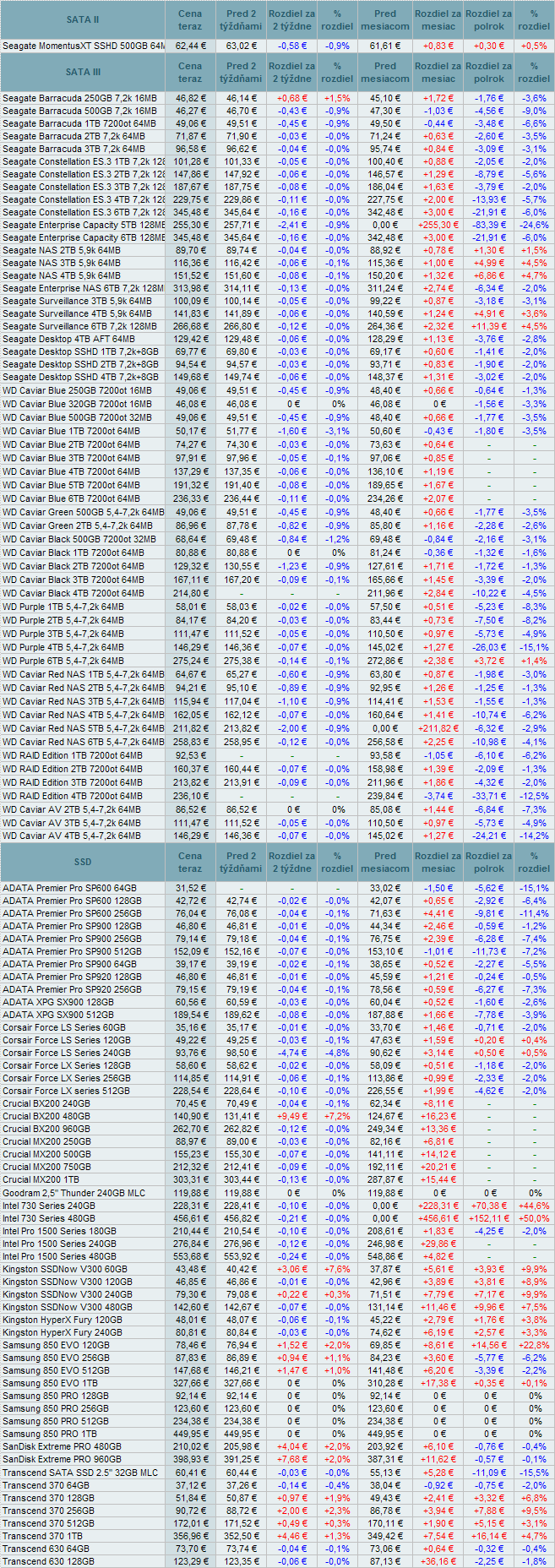Click Seagate MomentusXT SSHD 500GB row name
The height and width of the screenshot is (1568, 555).
pyautogui.click(x=83, y=46)
